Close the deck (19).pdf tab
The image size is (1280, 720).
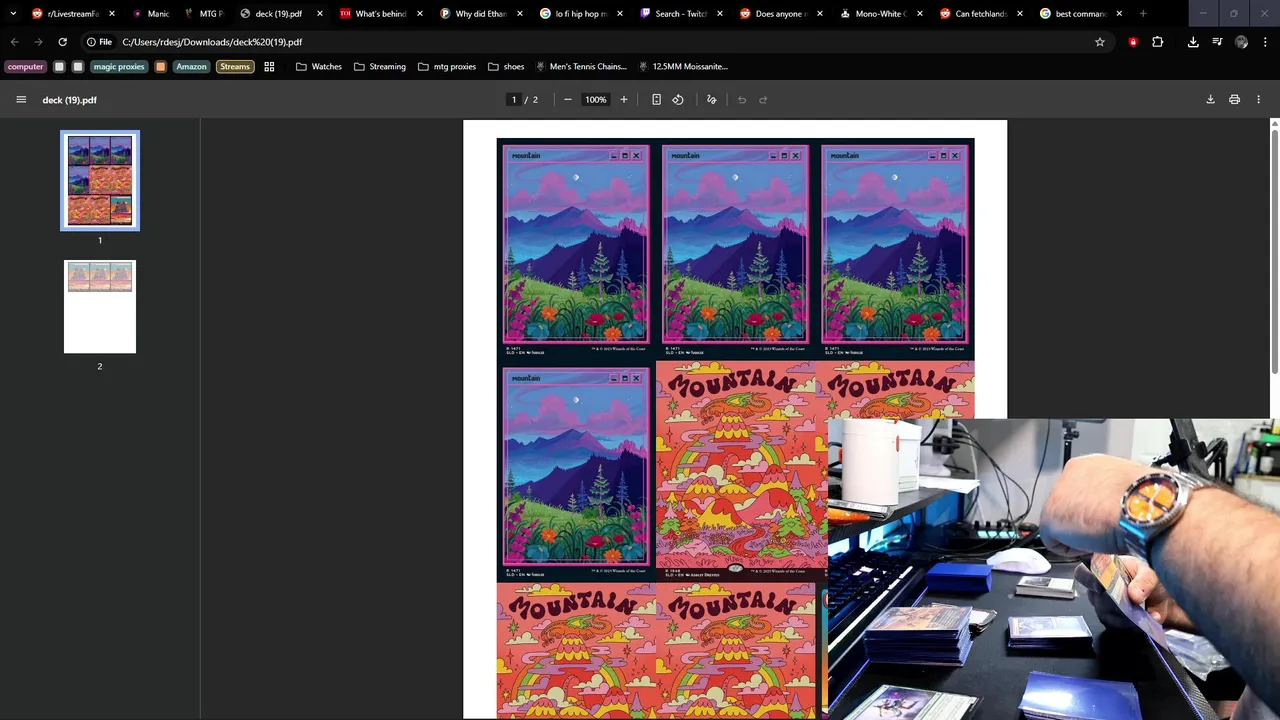tap(320, 14)
